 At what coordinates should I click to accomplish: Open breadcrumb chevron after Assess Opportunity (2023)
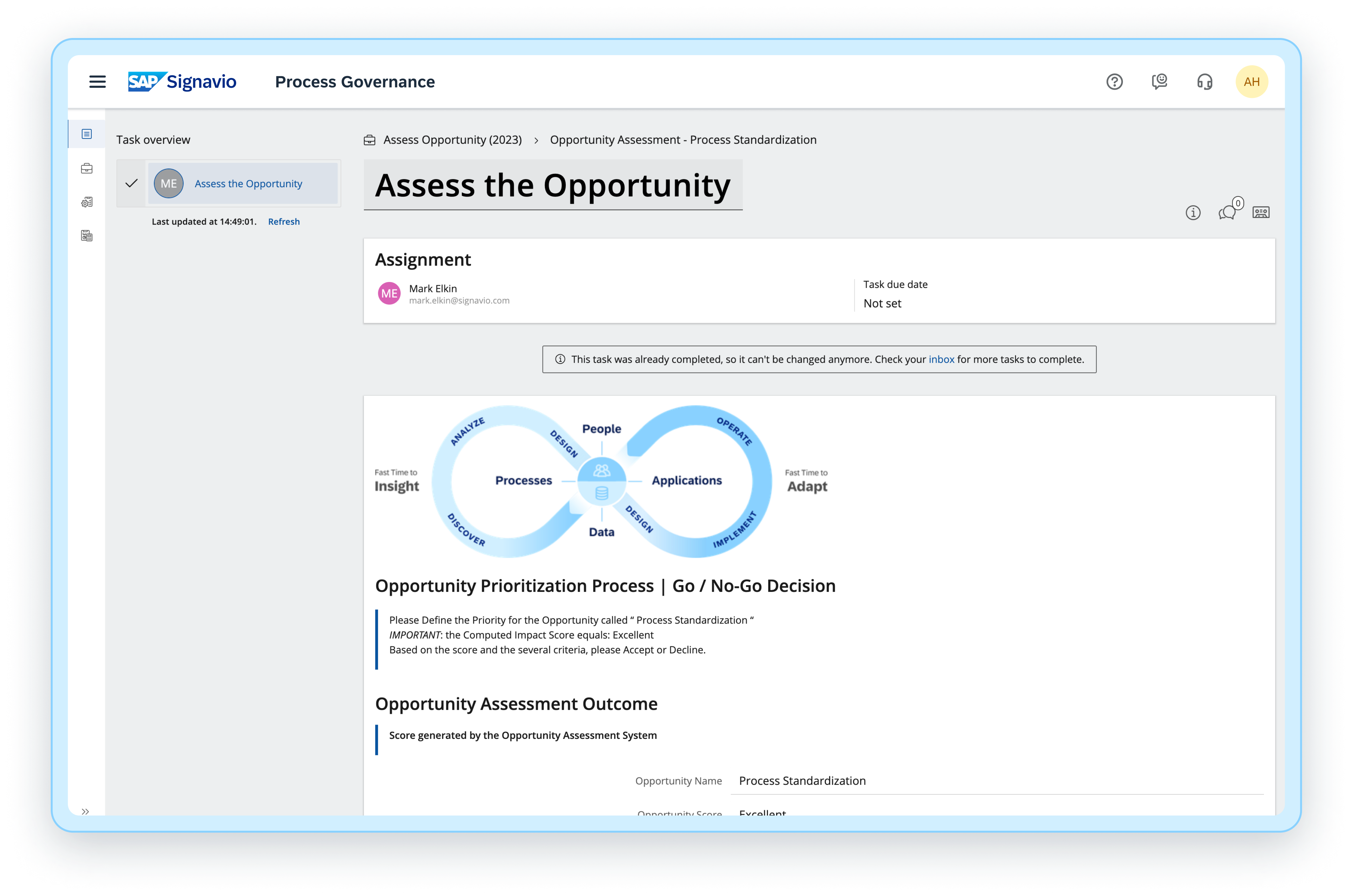click(536, 140)
